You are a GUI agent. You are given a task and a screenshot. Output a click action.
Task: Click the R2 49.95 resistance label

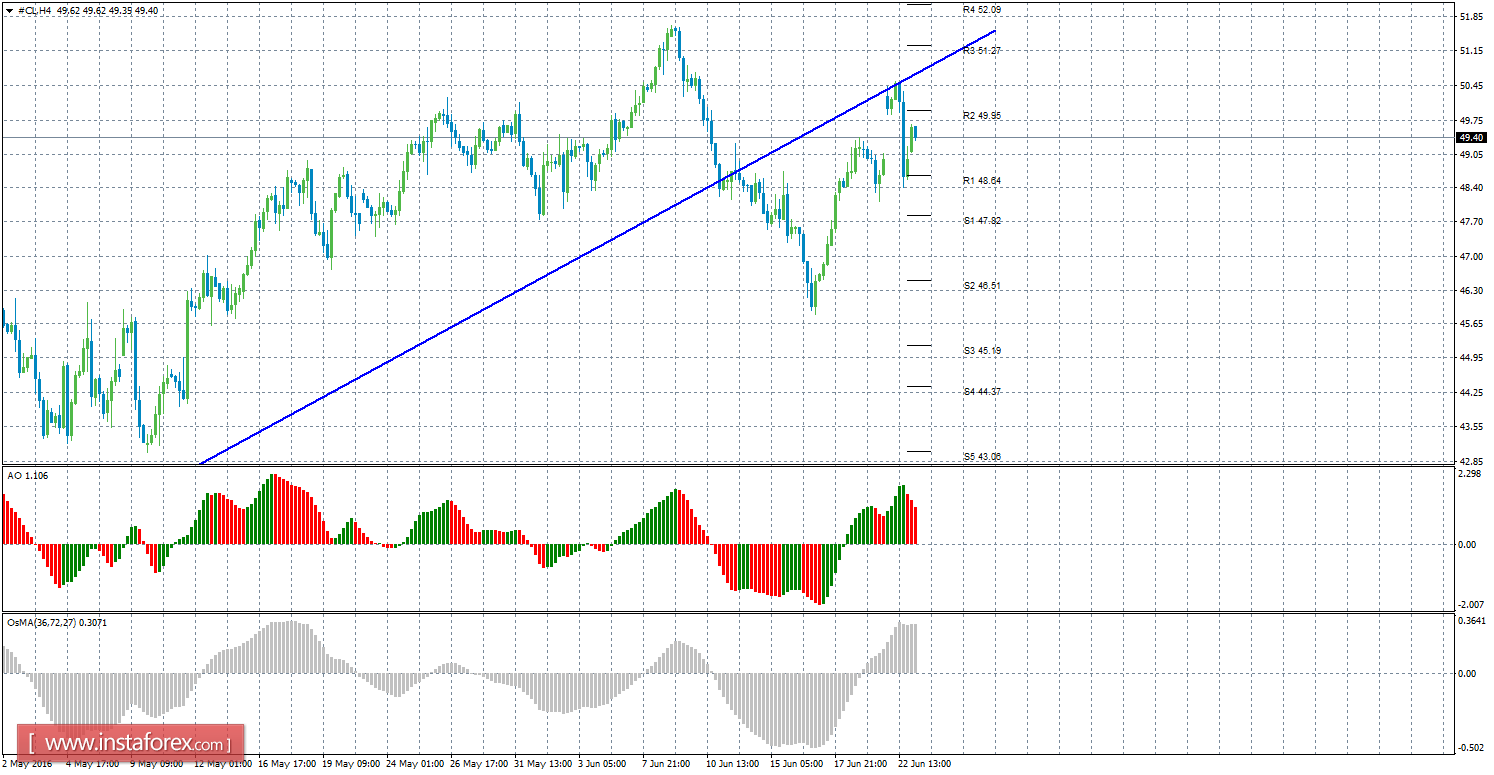(982, 116)
